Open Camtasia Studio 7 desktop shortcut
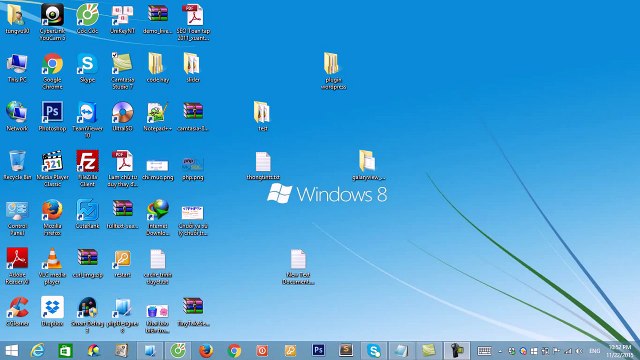The height and width of the screenshot is (360, 640). [x=122, y=71]
